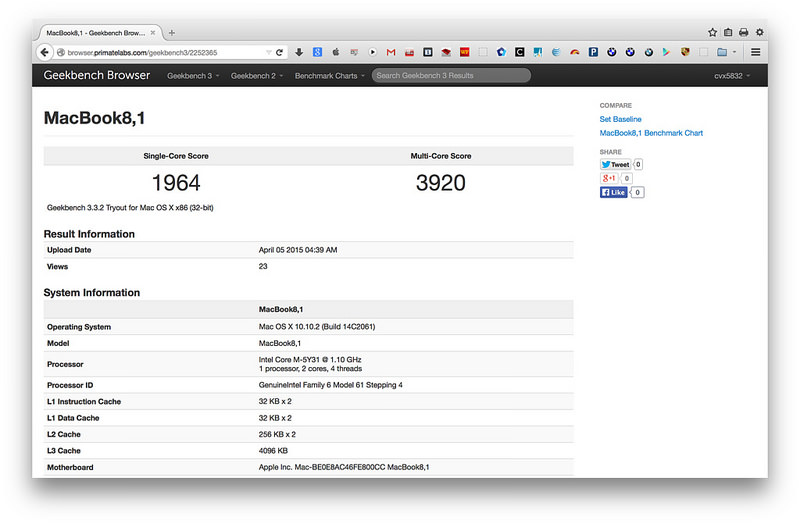The height and width of the screenshot is (524, 800).
Task: Click the upload date April 05 2015 value
Action: tap(298, 249)
